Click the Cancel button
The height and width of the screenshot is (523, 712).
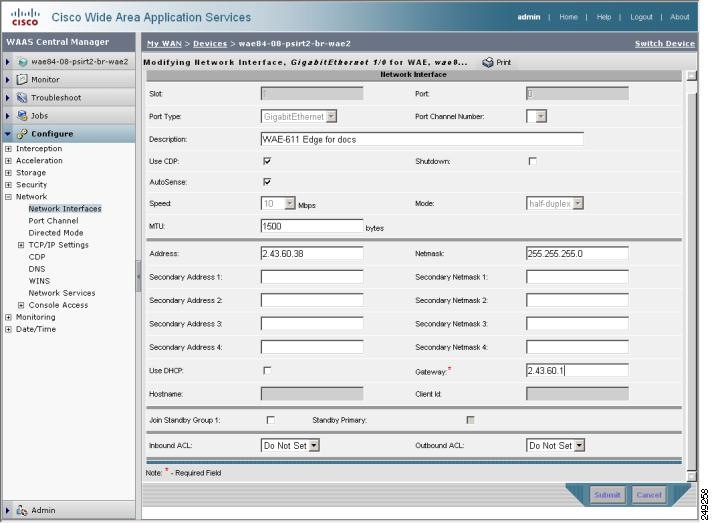[649, 495]
